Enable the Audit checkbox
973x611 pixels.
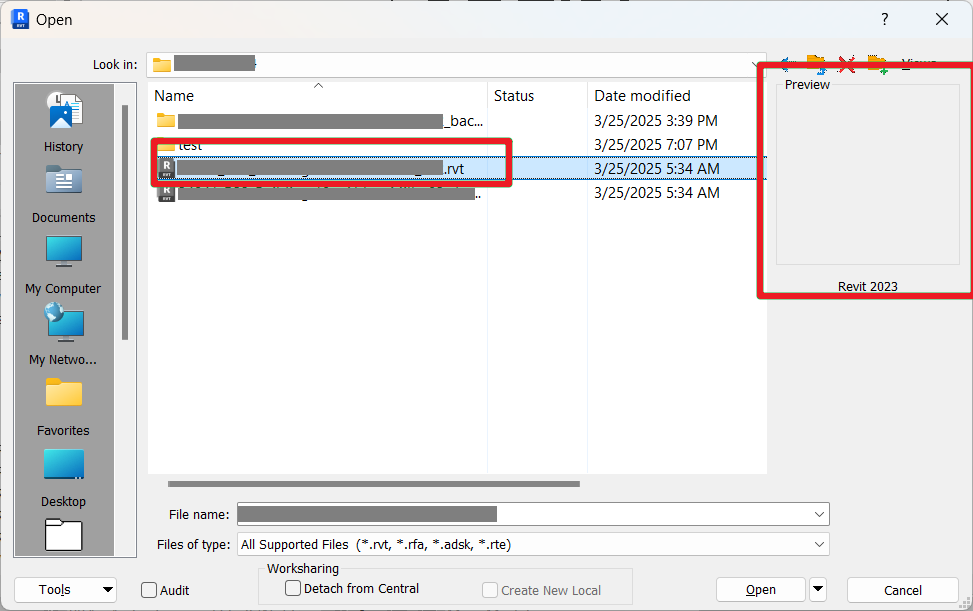[148, 590]
